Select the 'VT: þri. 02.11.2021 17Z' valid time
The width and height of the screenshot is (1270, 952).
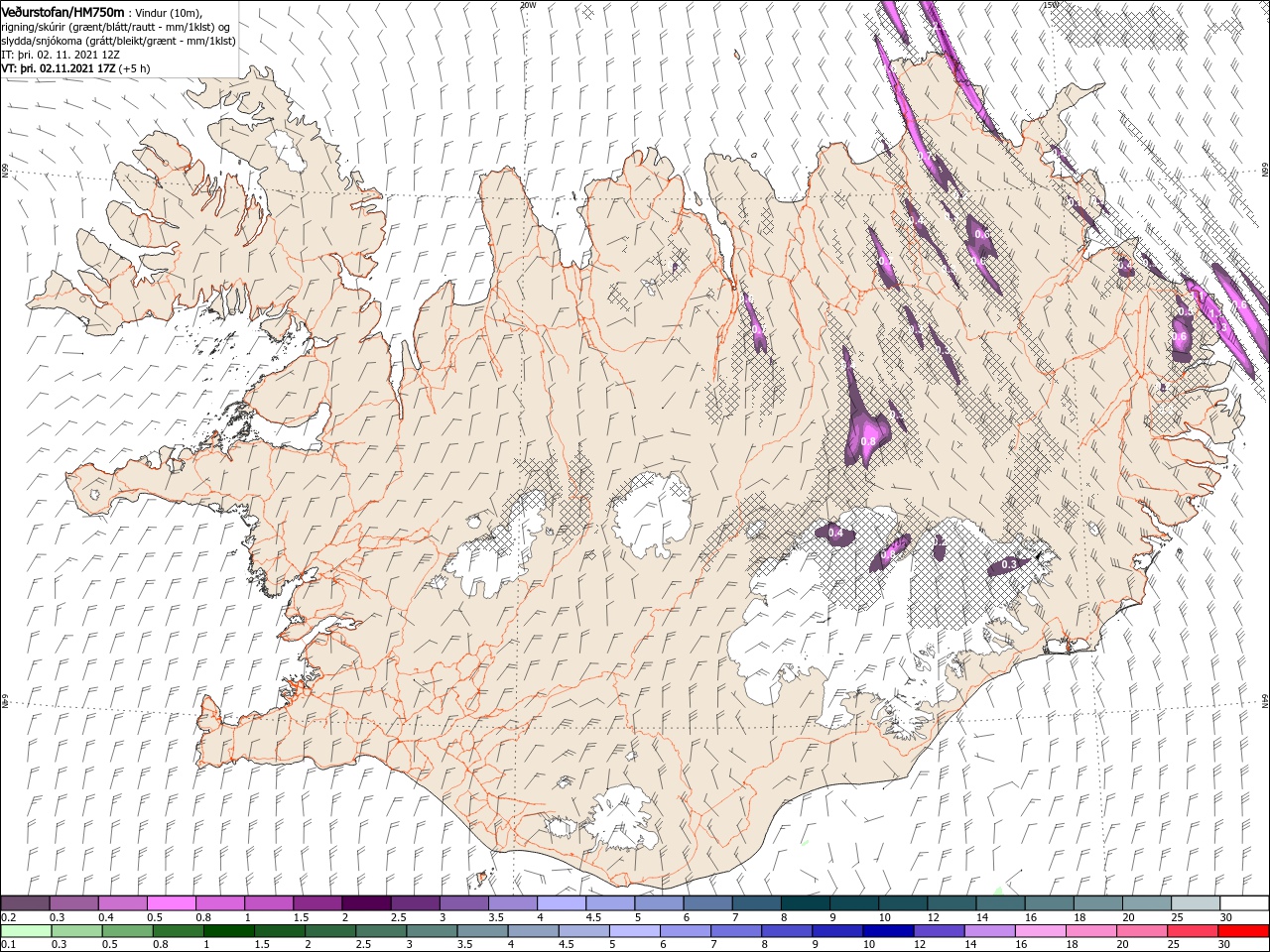(x=58, y=68)
